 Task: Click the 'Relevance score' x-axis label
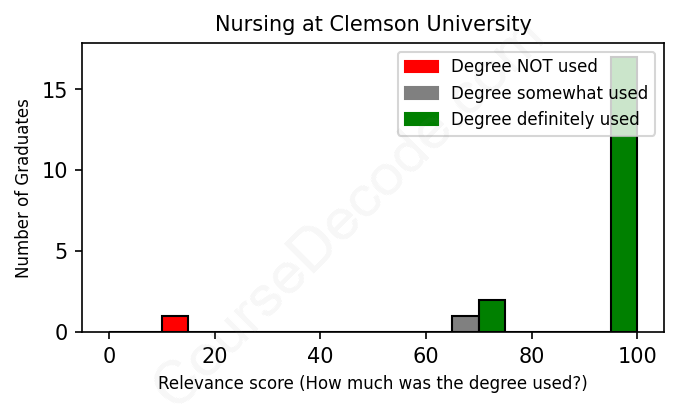(x=373, y=383)
